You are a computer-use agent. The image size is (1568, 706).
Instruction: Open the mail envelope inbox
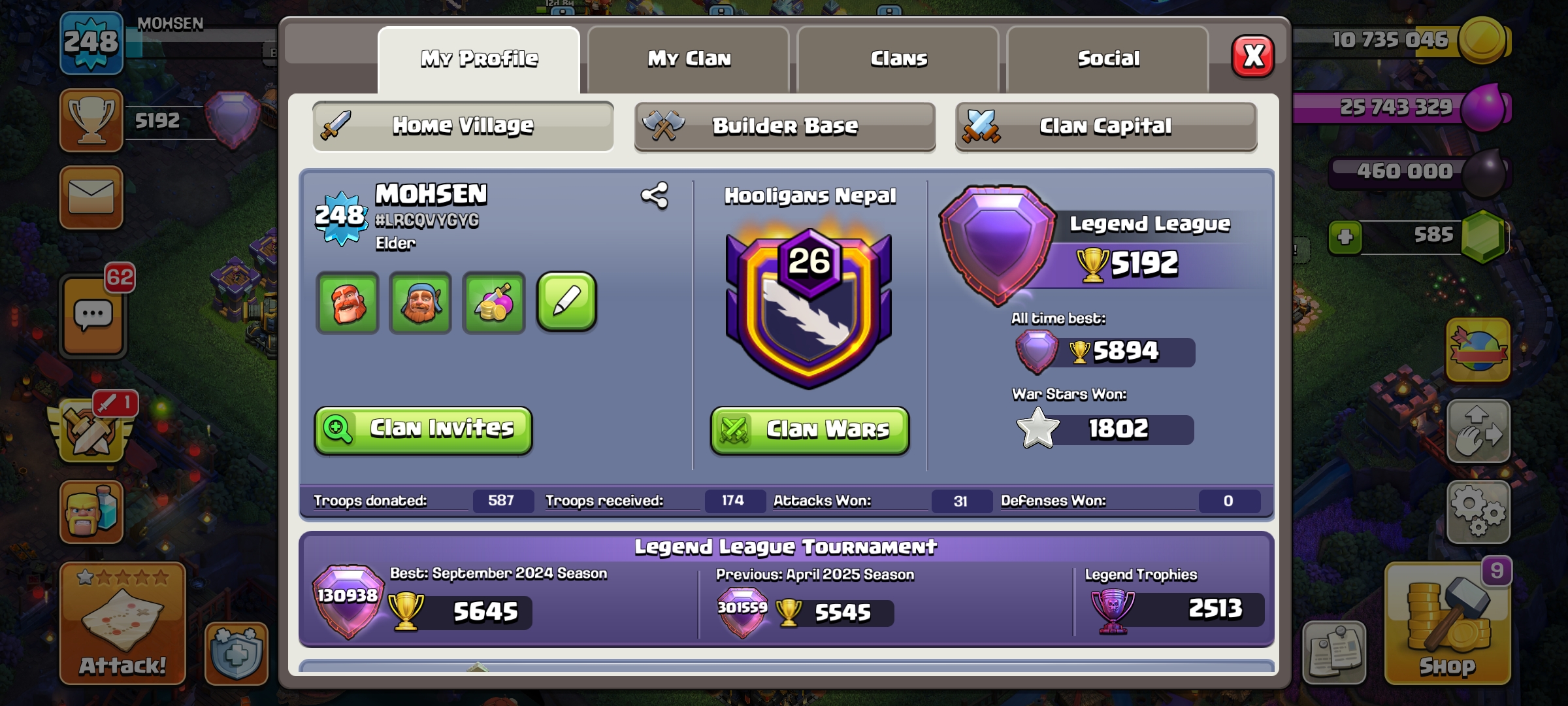(91, 197)
